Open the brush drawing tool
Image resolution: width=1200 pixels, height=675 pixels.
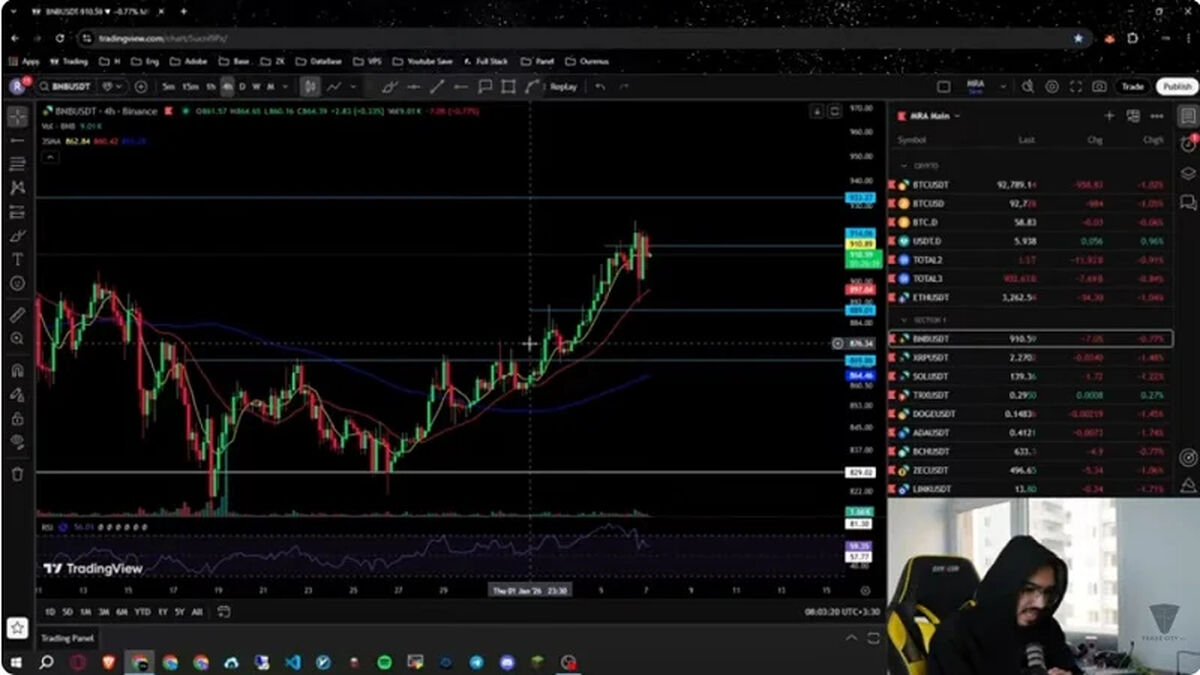[17, 236]
